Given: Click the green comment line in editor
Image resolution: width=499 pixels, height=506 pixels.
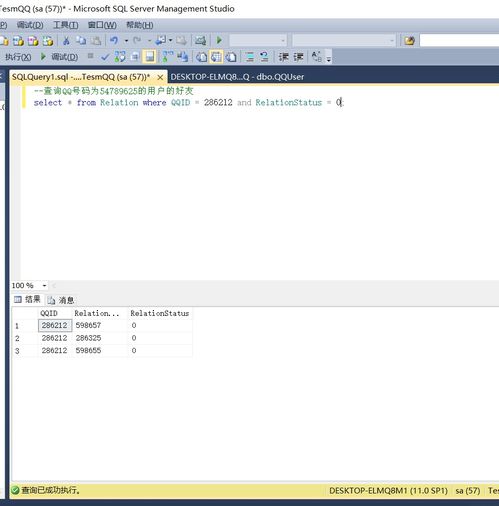Looking at the screenshot, I should click(x=114, y=91).
